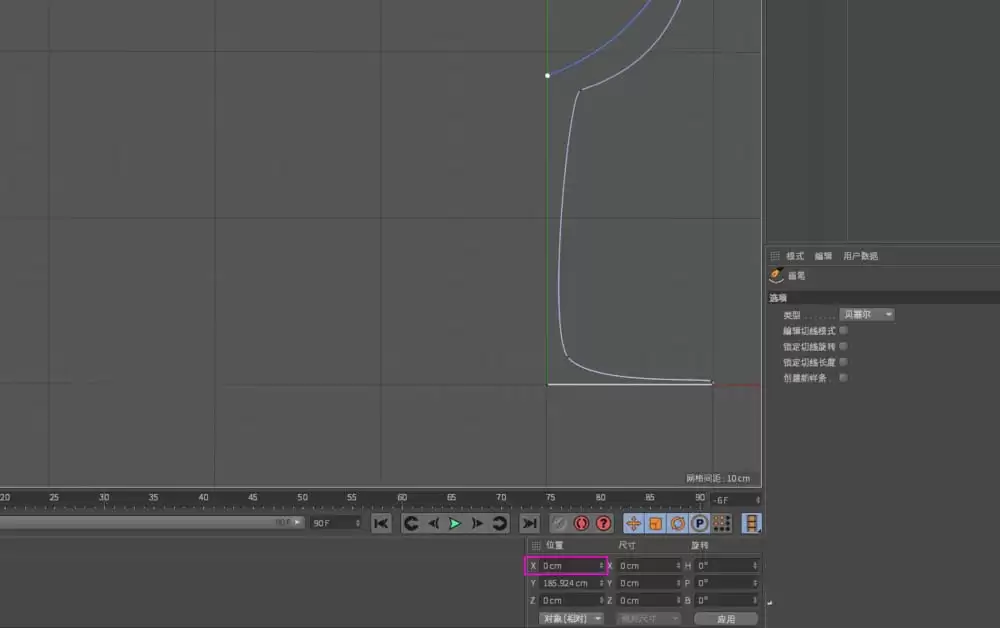This screenshot has height=628, width=1000.
Task: Enable autokeying via the red circle icon
Action: coord(581,523)
